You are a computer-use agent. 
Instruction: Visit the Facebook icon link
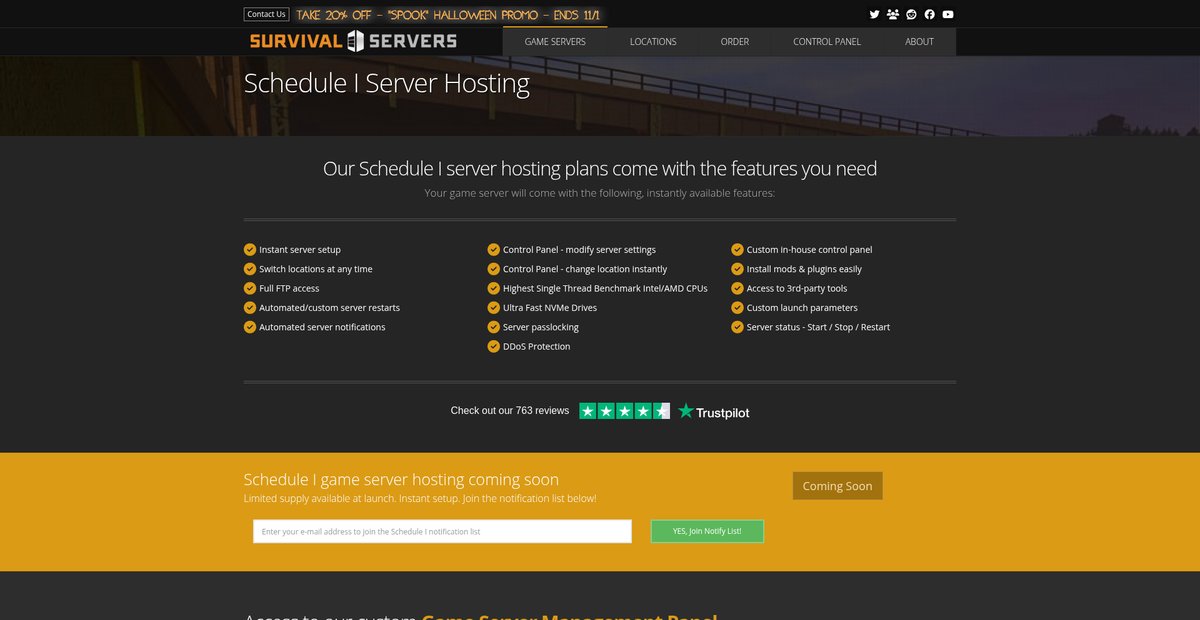(930, 14)
